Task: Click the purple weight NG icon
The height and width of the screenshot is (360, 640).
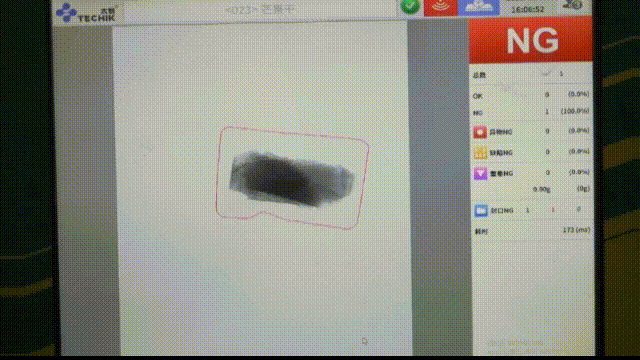Action: 480,173
